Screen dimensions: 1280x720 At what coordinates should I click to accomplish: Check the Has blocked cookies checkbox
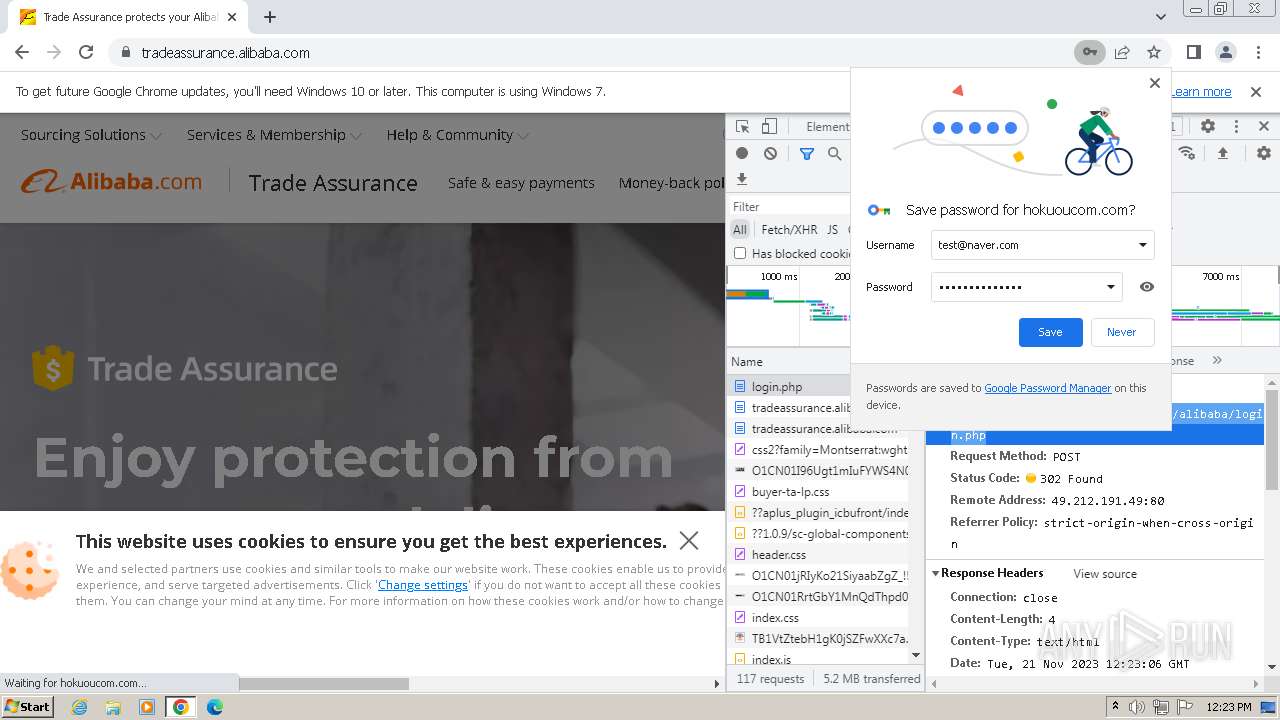(740, 253)
